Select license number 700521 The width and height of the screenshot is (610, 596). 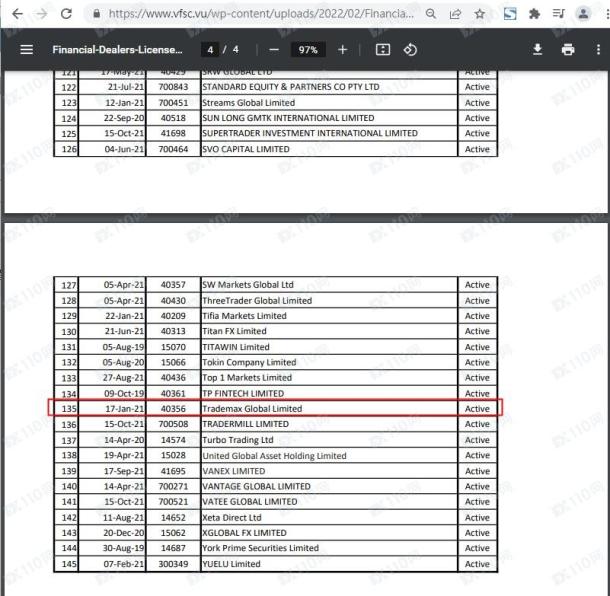(x=173, y=502)
